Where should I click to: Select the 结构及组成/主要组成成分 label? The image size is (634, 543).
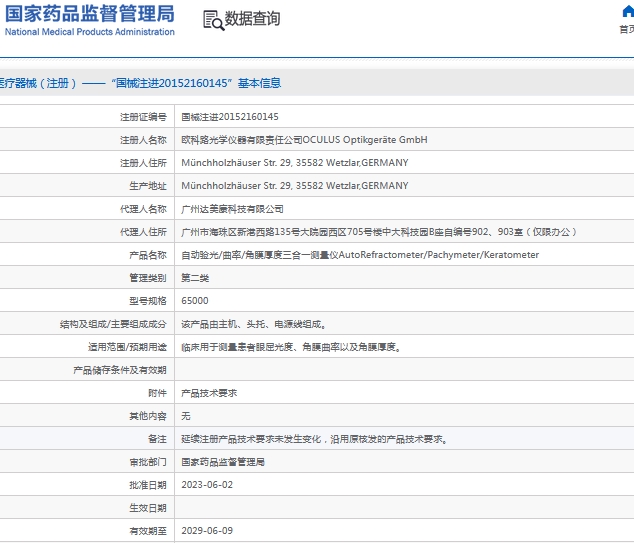click(113, 324)
